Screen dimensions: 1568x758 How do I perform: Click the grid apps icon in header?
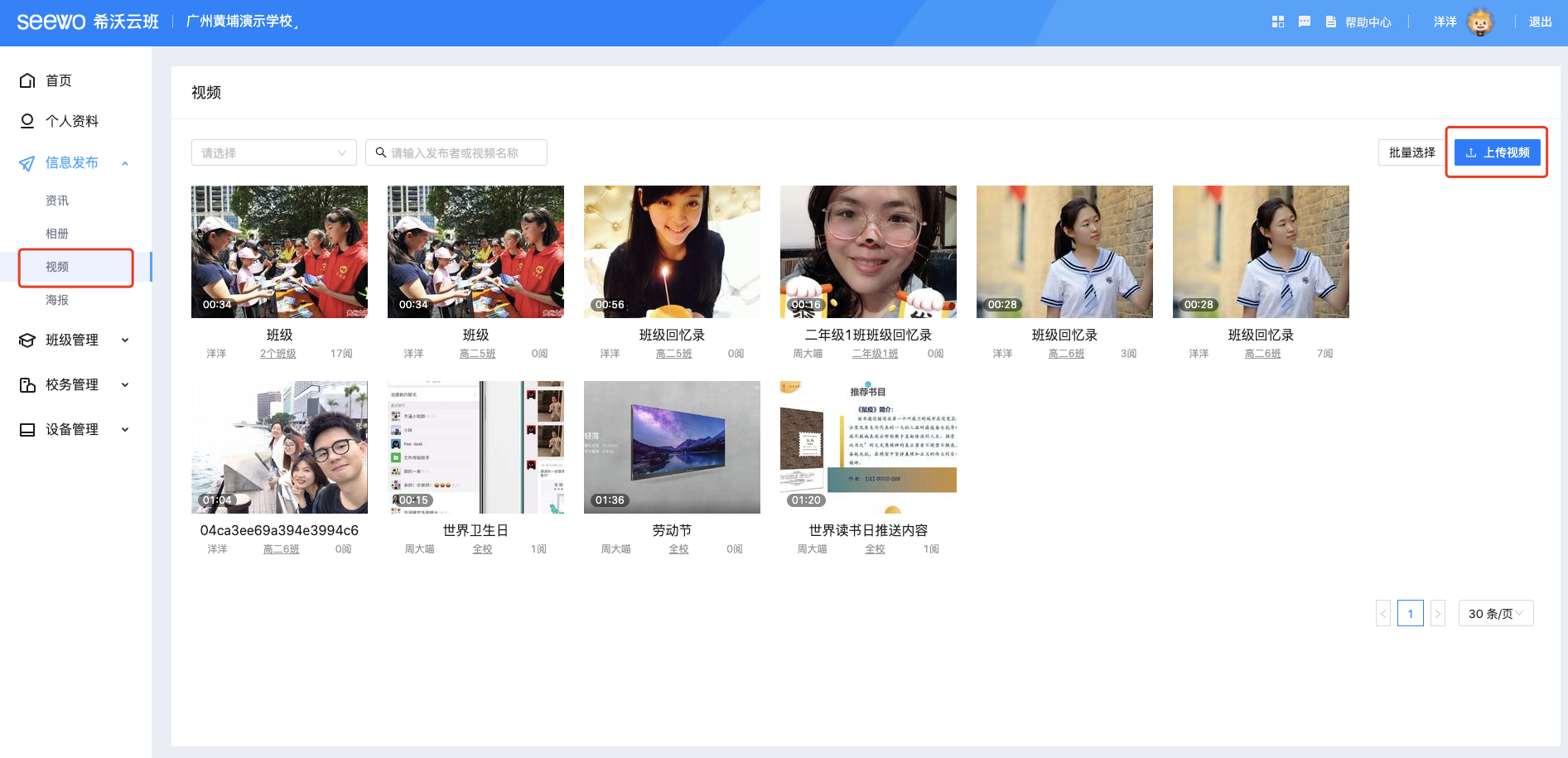(1277, 22)
